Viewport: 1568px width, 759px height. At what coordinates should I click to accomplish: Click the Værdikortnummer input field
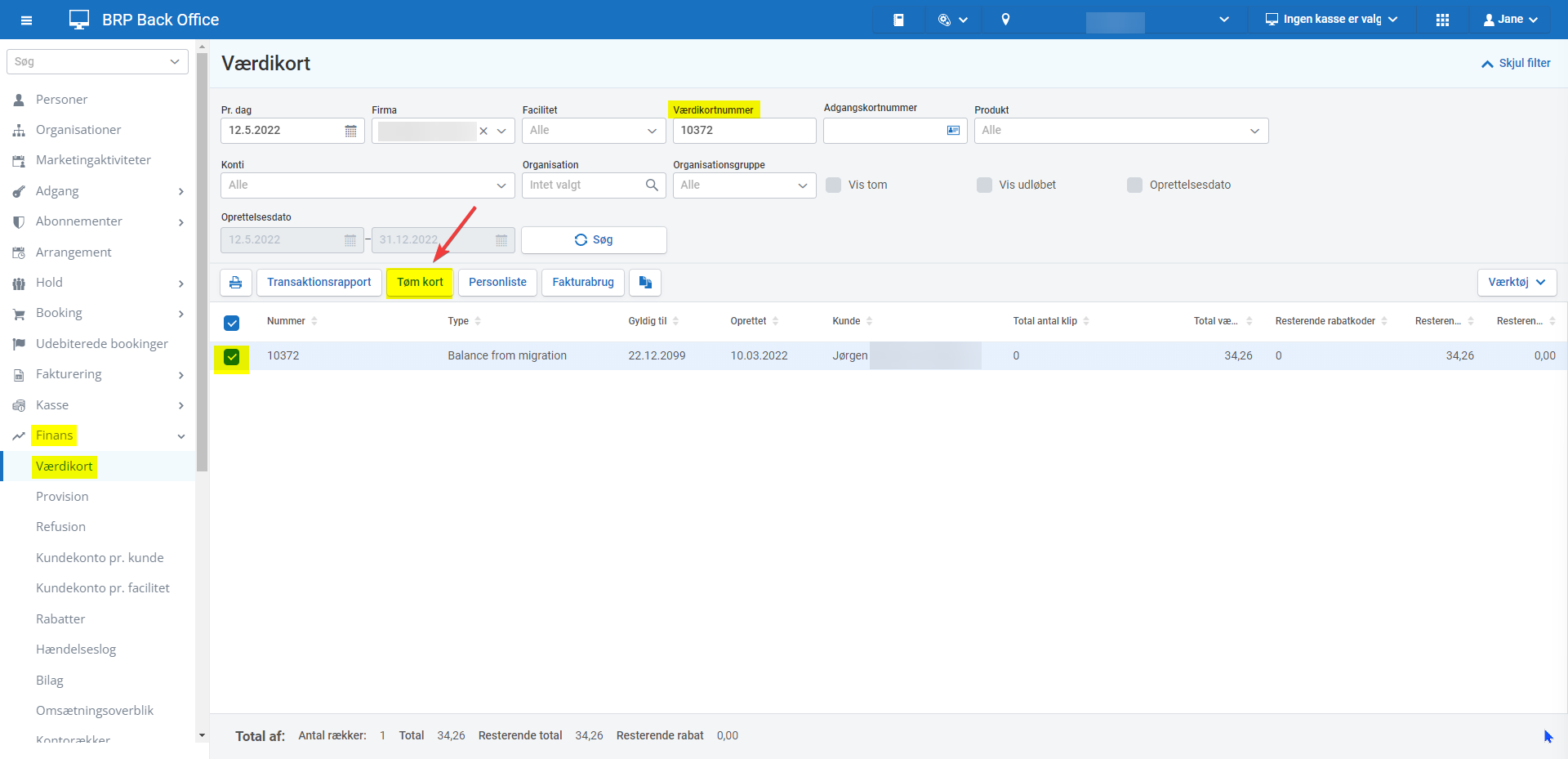point(744,131)
